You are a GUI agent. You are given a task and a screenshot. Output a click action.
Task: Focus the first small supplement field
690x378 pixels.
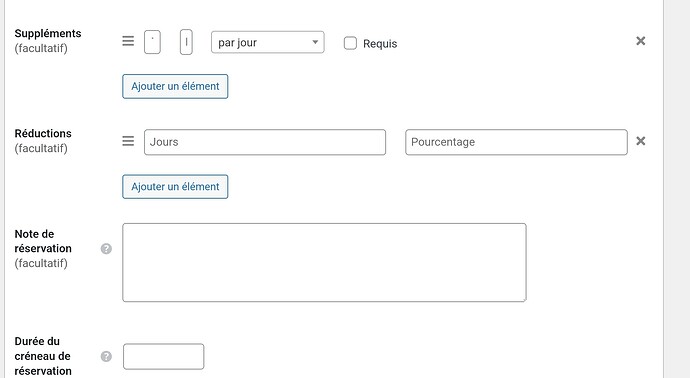click(x=152, y=42)
